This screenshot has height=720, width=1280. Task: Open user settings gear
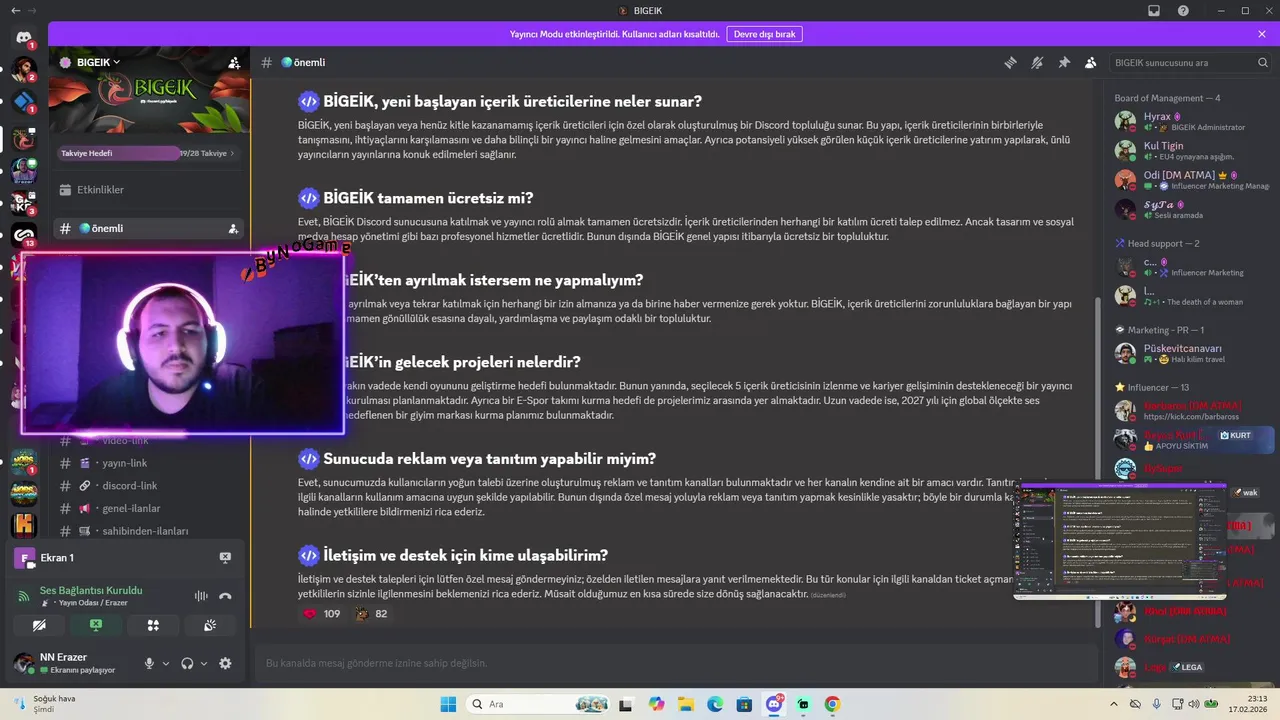(x=225, y=663)
